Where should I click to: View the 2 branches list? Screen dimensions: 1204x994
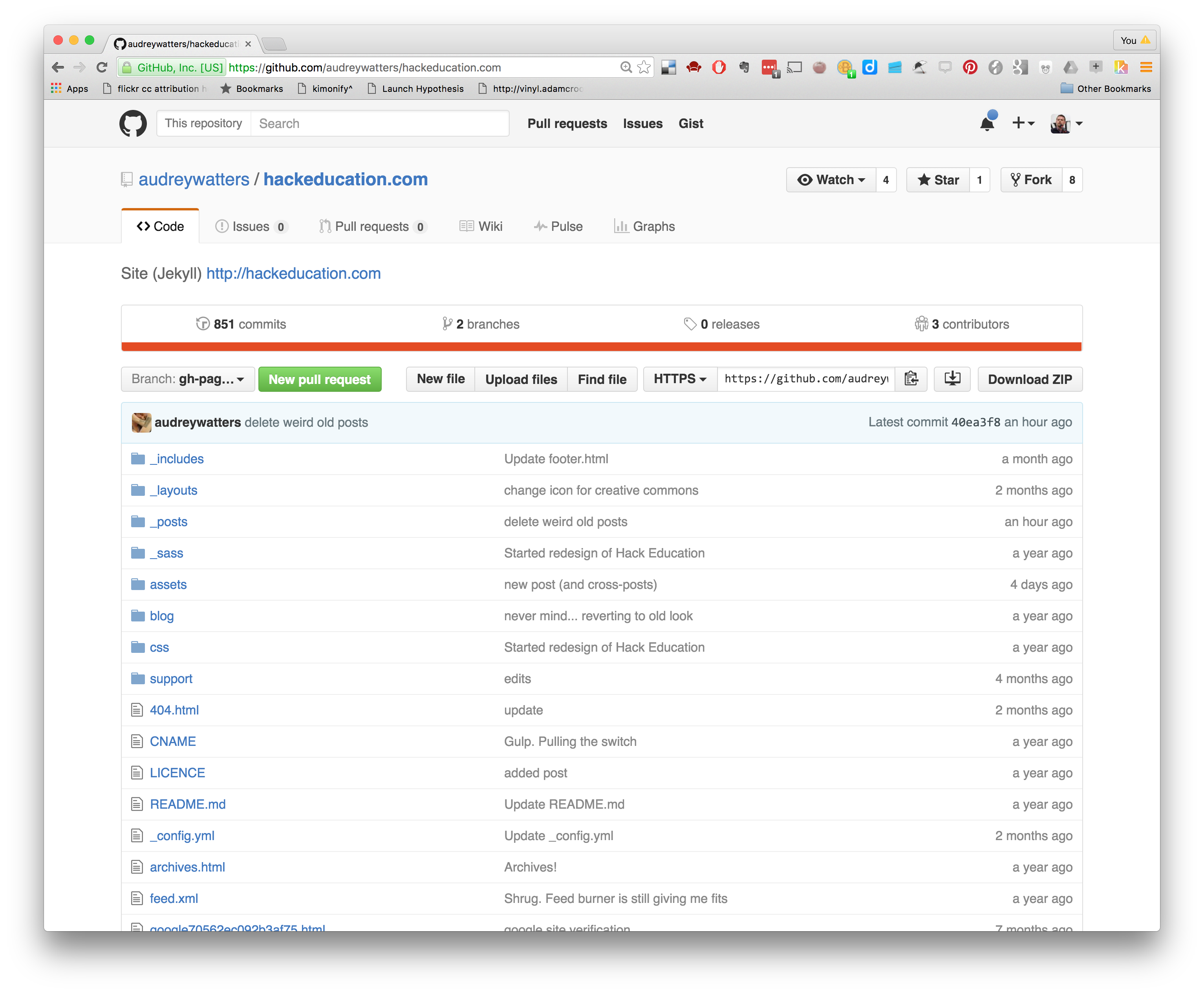(x=481, y=324)
